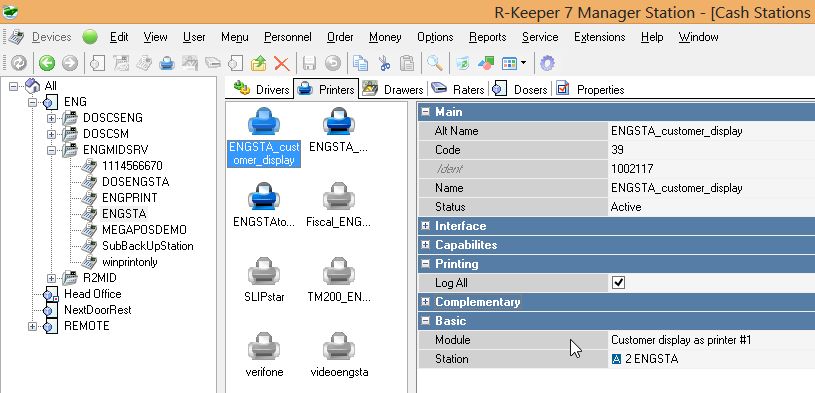The width and height of the screenshot is (815, 393).
Task: Click the green status indicator circle
Action: (90, 37)
